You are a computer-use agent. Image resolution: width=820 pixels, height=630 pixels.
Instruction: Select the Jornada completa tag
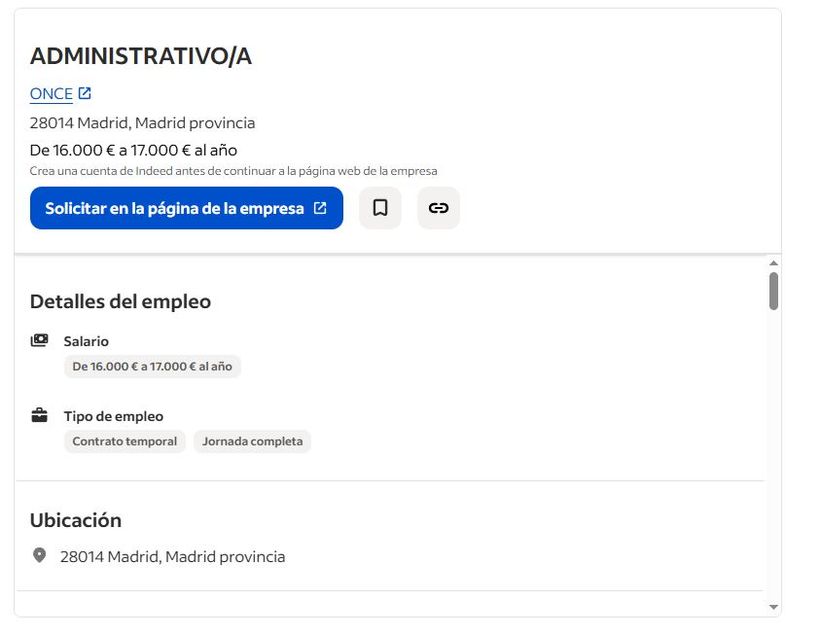(252, 441)
